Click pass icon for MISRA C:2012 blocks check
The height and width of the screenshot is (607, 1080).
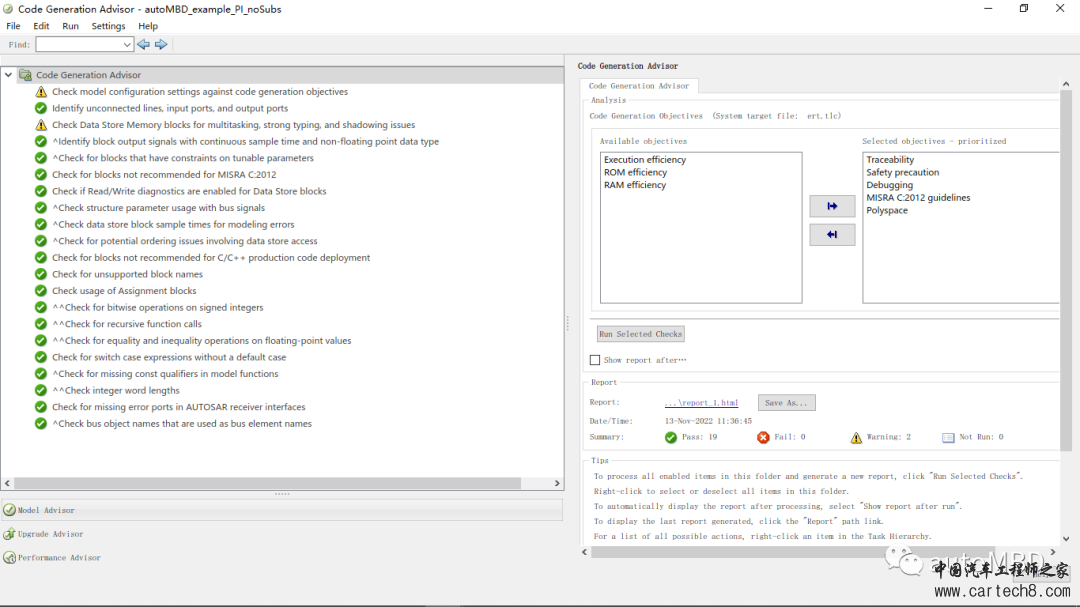pos(41,174)
